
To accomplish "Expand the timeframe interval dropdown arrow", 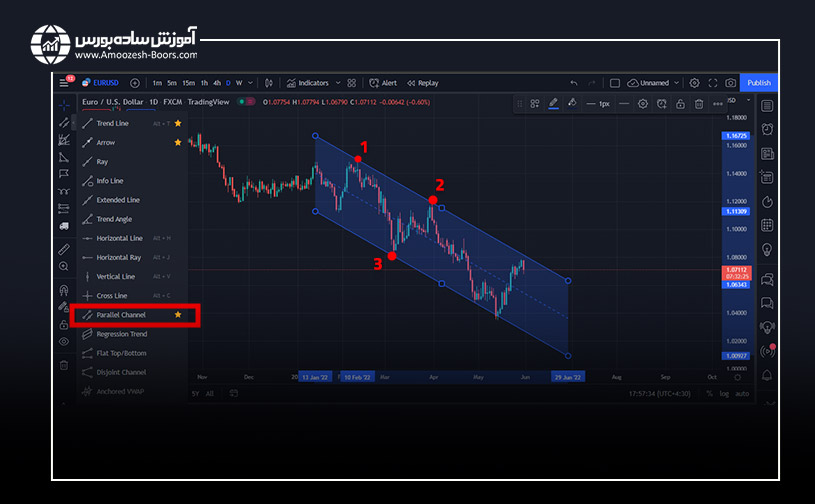I will pos(251,83).
